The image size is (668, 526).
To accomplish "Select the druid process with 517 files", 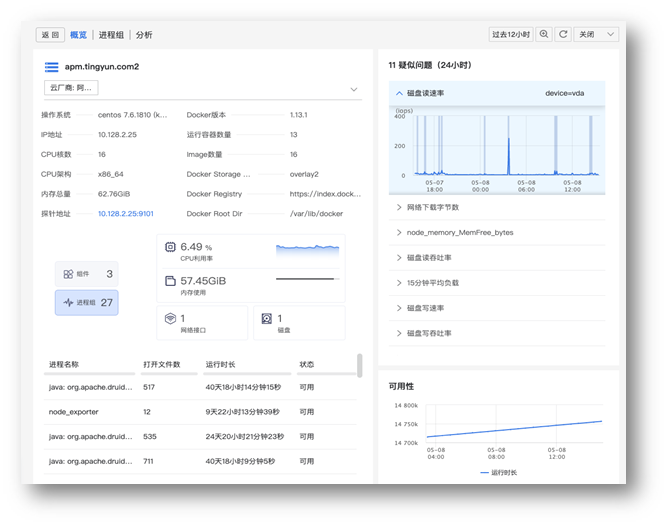I will click(x=200, y=387).
